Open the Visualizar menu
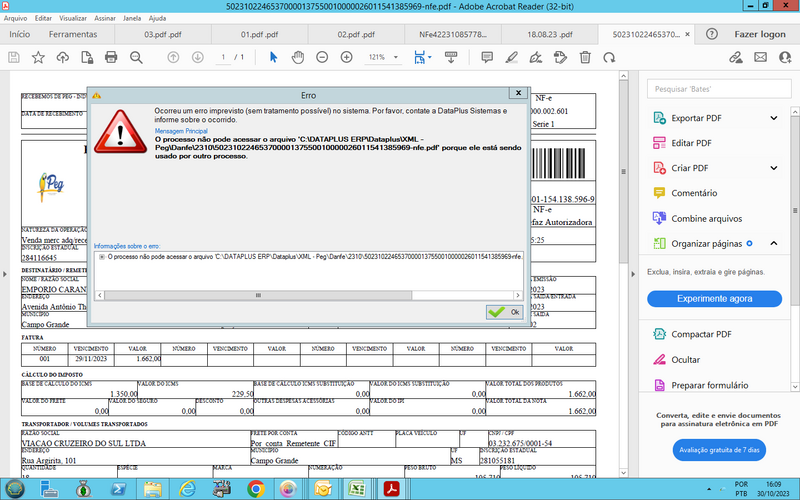 coord(73,18)
